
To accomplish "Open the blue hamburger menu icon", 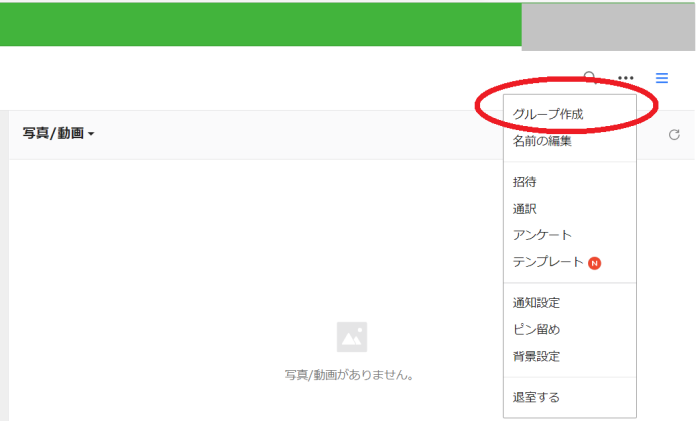I will pyautogui.click(x=662, y=78).
